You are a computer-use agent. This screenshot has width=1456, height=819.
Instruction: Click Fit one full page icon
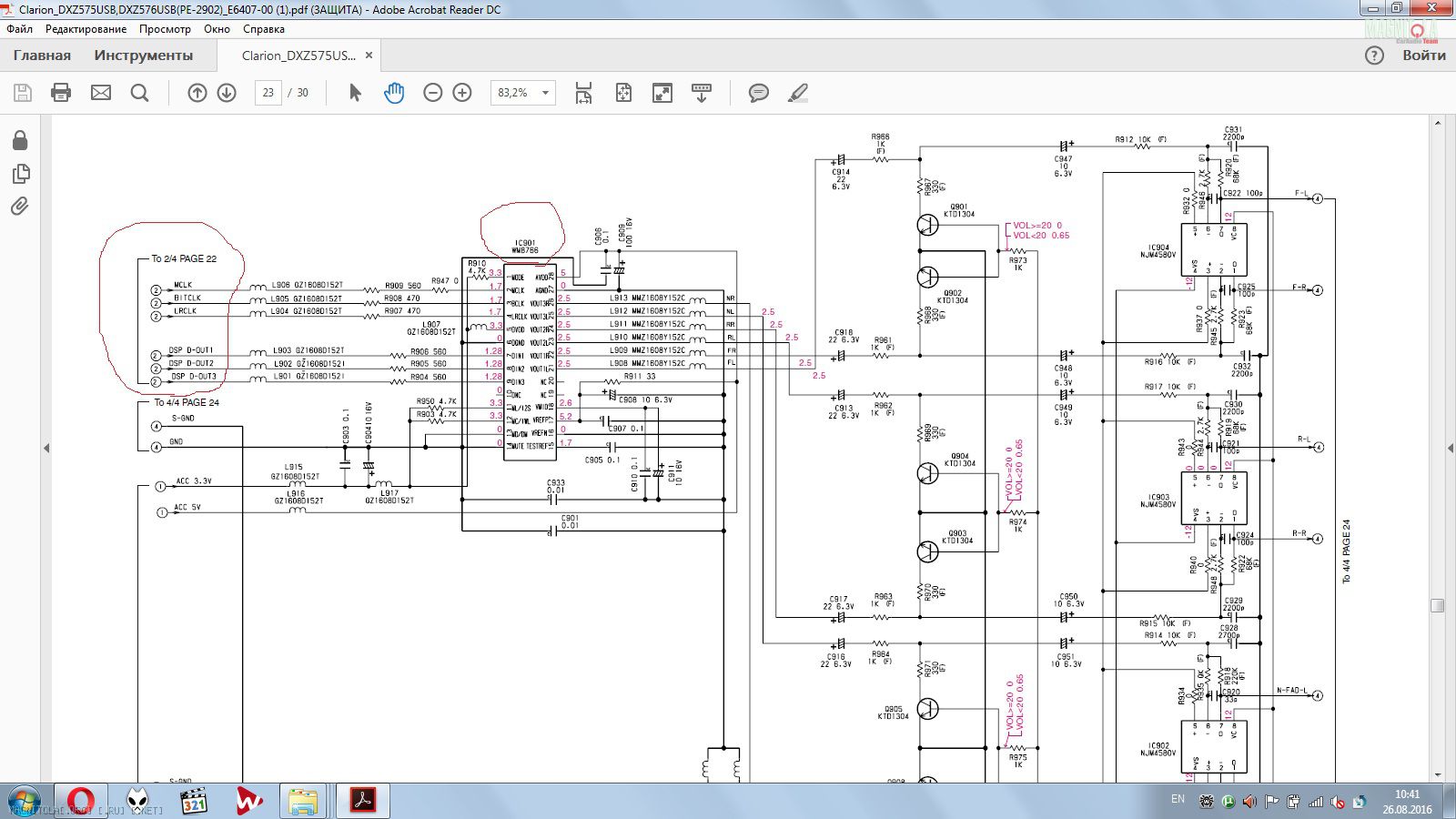pos(623,93)
